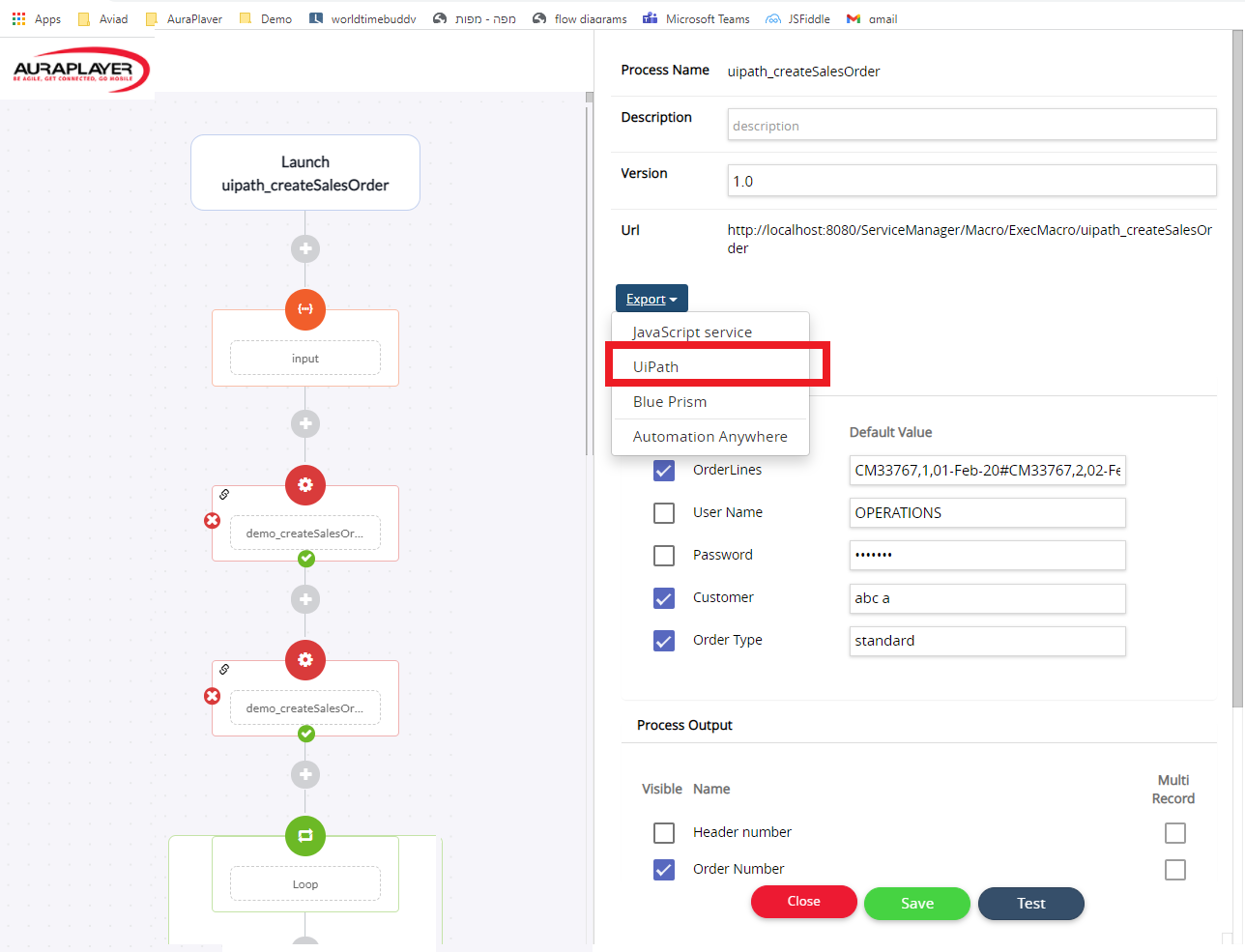Click the first red gear service icon
Image resolution: width=1245 pixels, height=952 pixels.
point(305,485)
